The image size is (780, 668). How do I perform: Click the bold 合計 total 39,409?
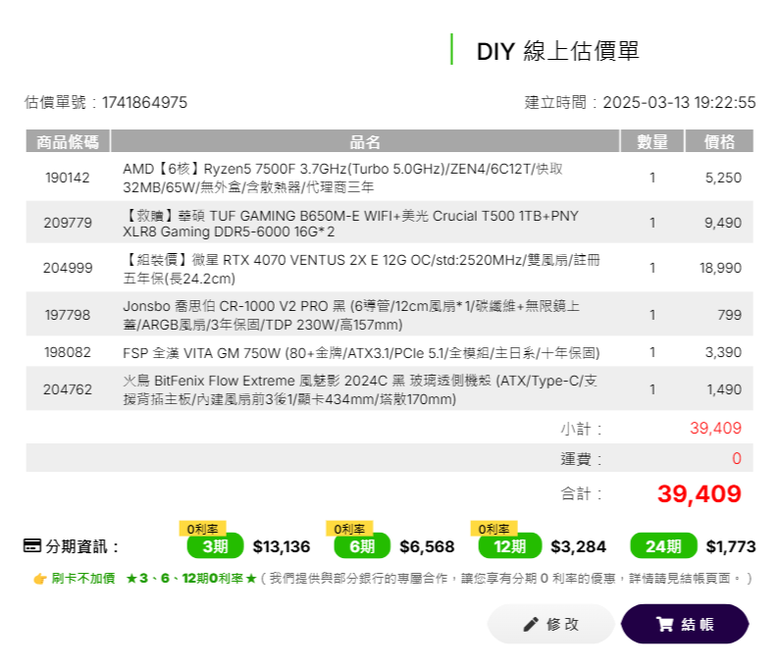coord(699,494)
